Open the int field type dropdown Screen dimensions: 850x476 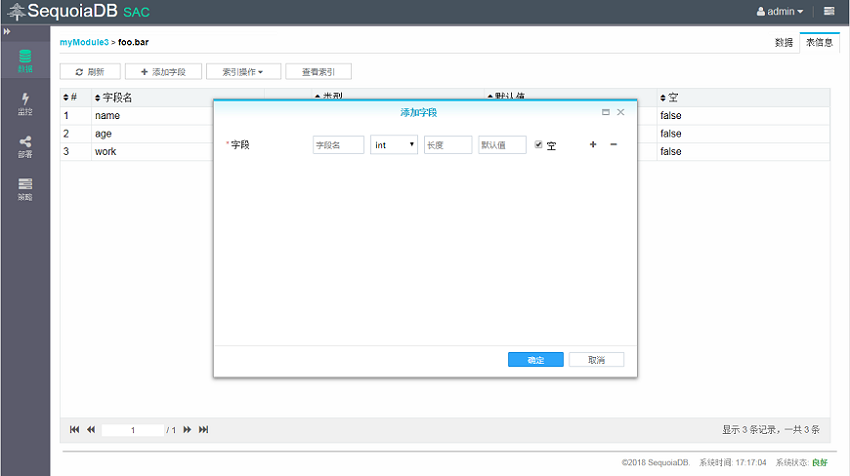click(394, 145)
